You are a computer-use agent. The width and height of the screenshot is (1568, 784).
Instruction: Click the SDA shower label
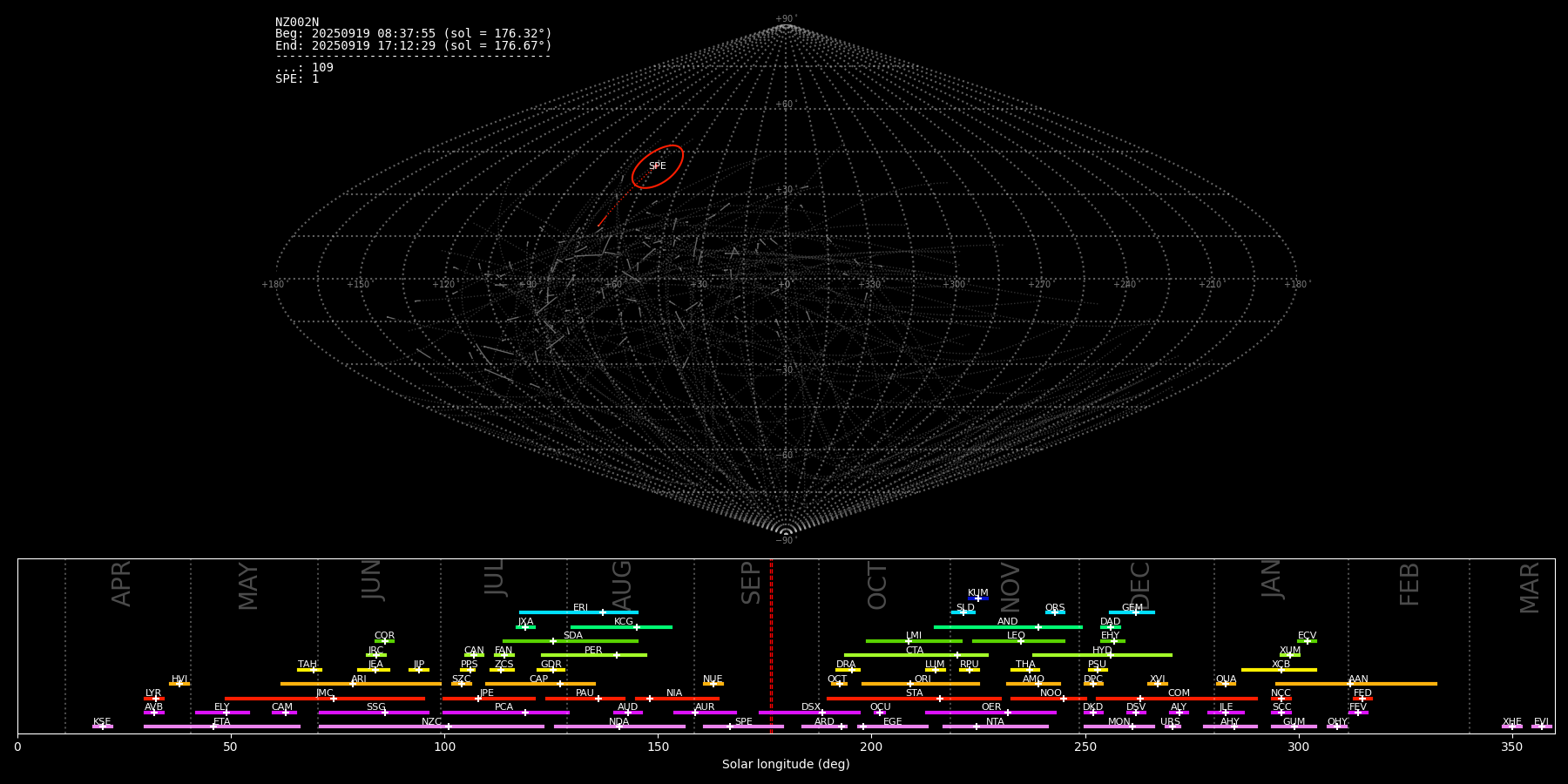click(573, 636)
